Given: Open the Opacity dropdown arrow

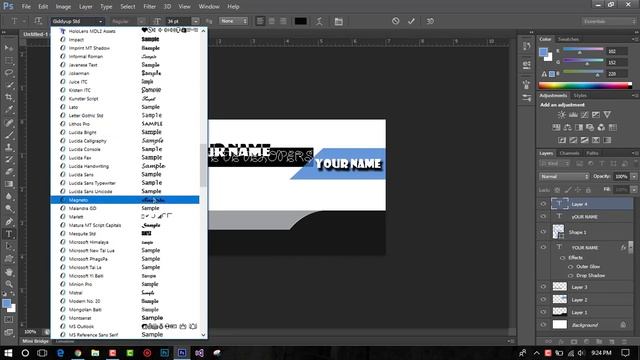Looking at the screenshot, I should pos(634,176).
